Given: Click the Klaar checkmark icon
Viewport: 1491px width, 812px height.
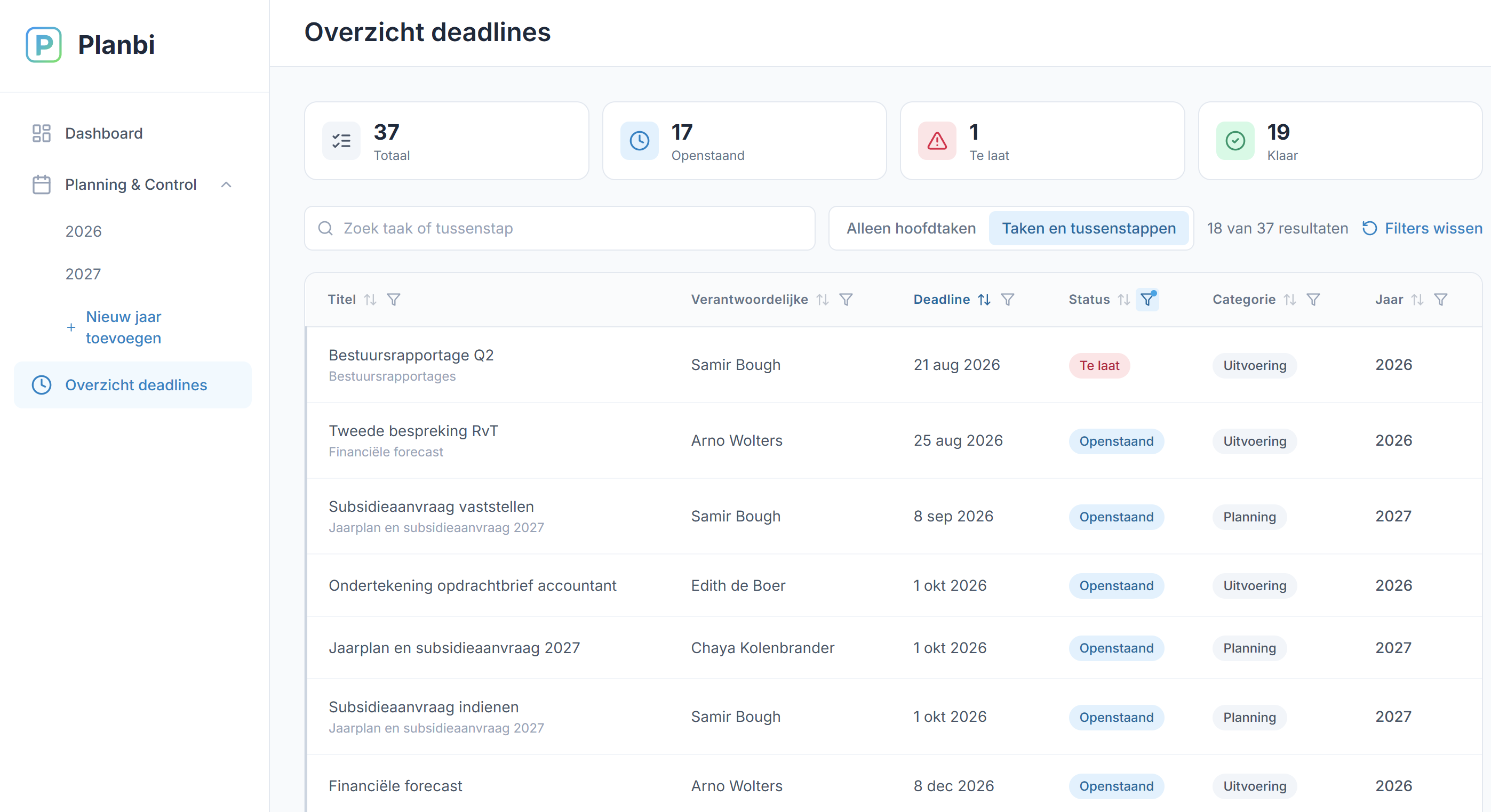Looking at the screenshot, I should tap(1234, 141).
